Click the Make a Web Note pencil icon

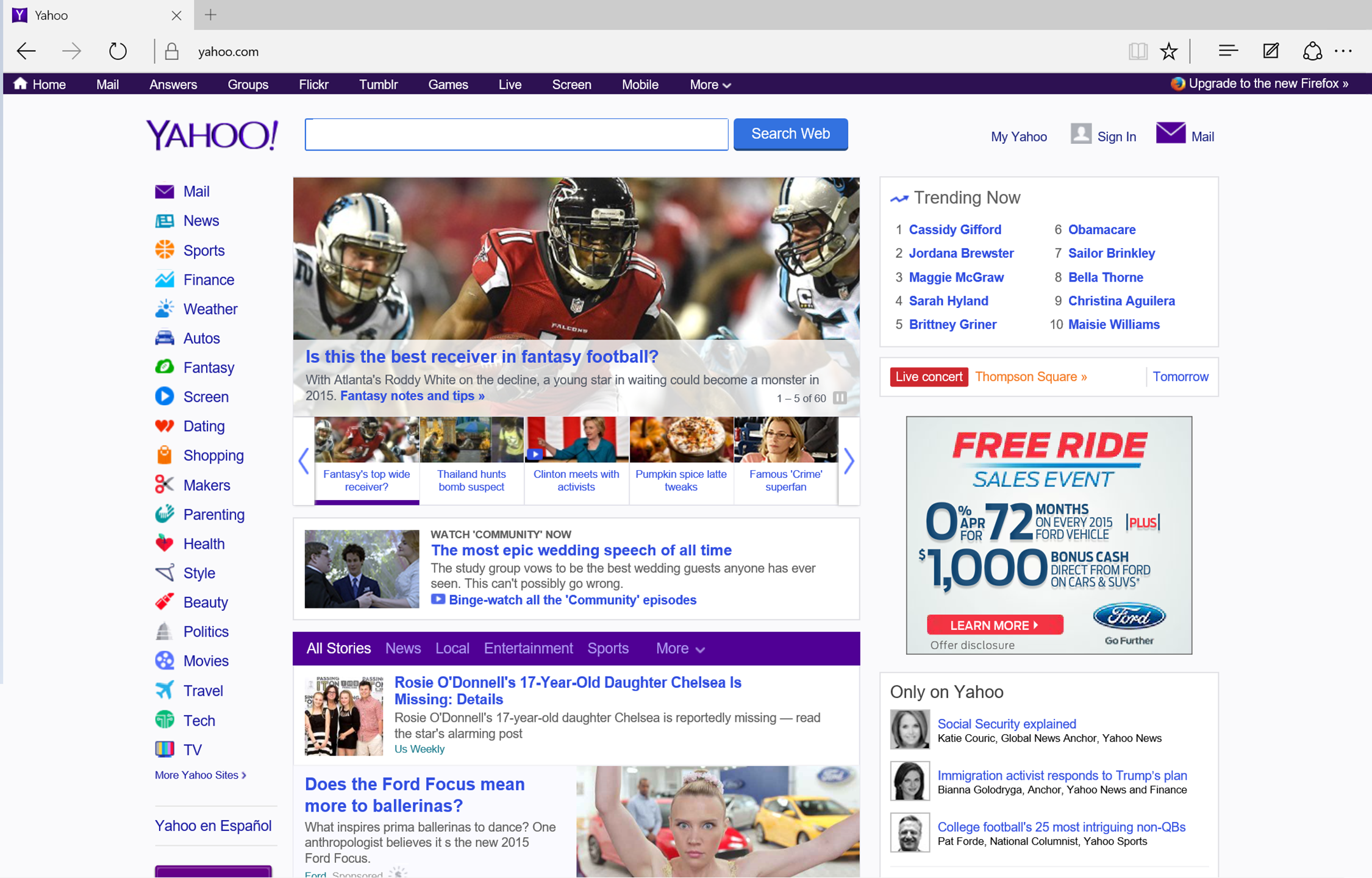pyautogui.click(x=1271, y=51)
